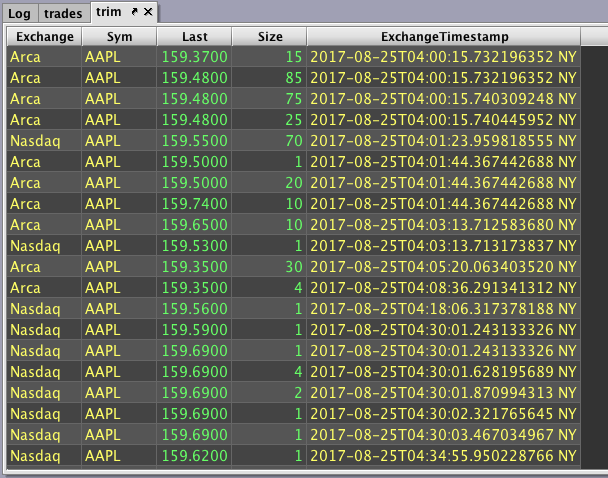
Task: Click the pop-out icon on trim tab
Action: 134,11
